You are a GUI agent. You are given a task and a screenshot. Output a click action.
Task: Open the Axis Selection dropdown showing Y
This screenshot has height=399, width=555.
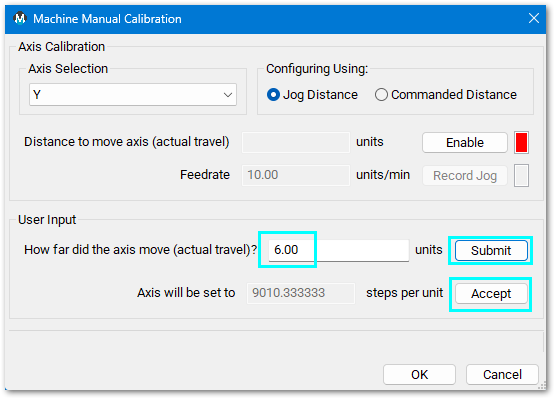click(133, 95)
